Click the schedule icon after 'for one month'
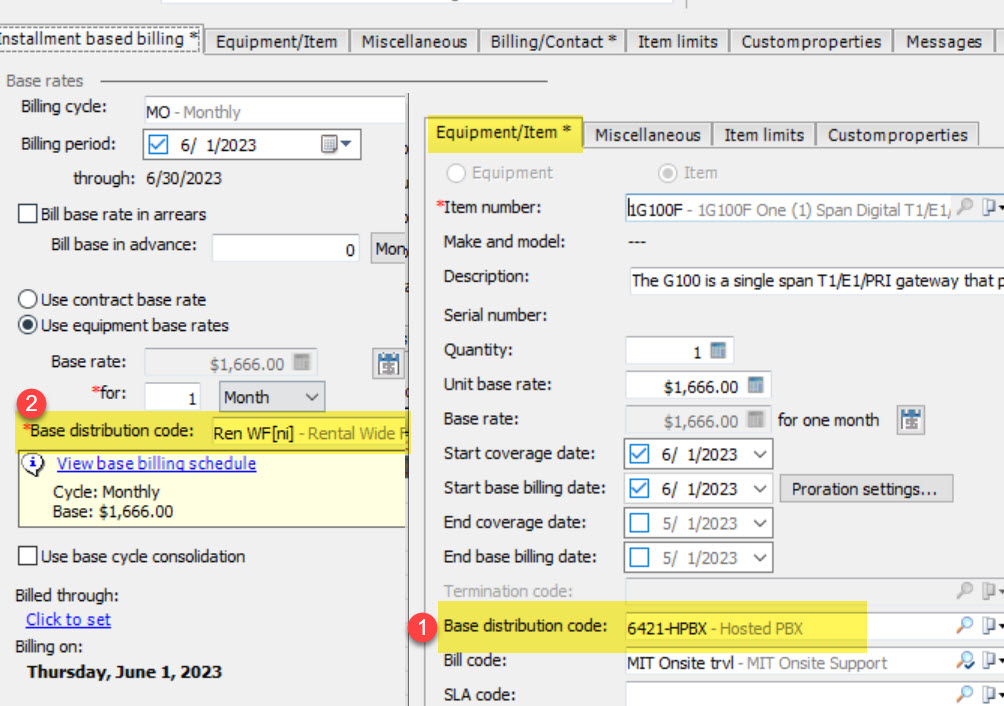This screenshot has height=706, width=1004. click(x=909, y=420)
